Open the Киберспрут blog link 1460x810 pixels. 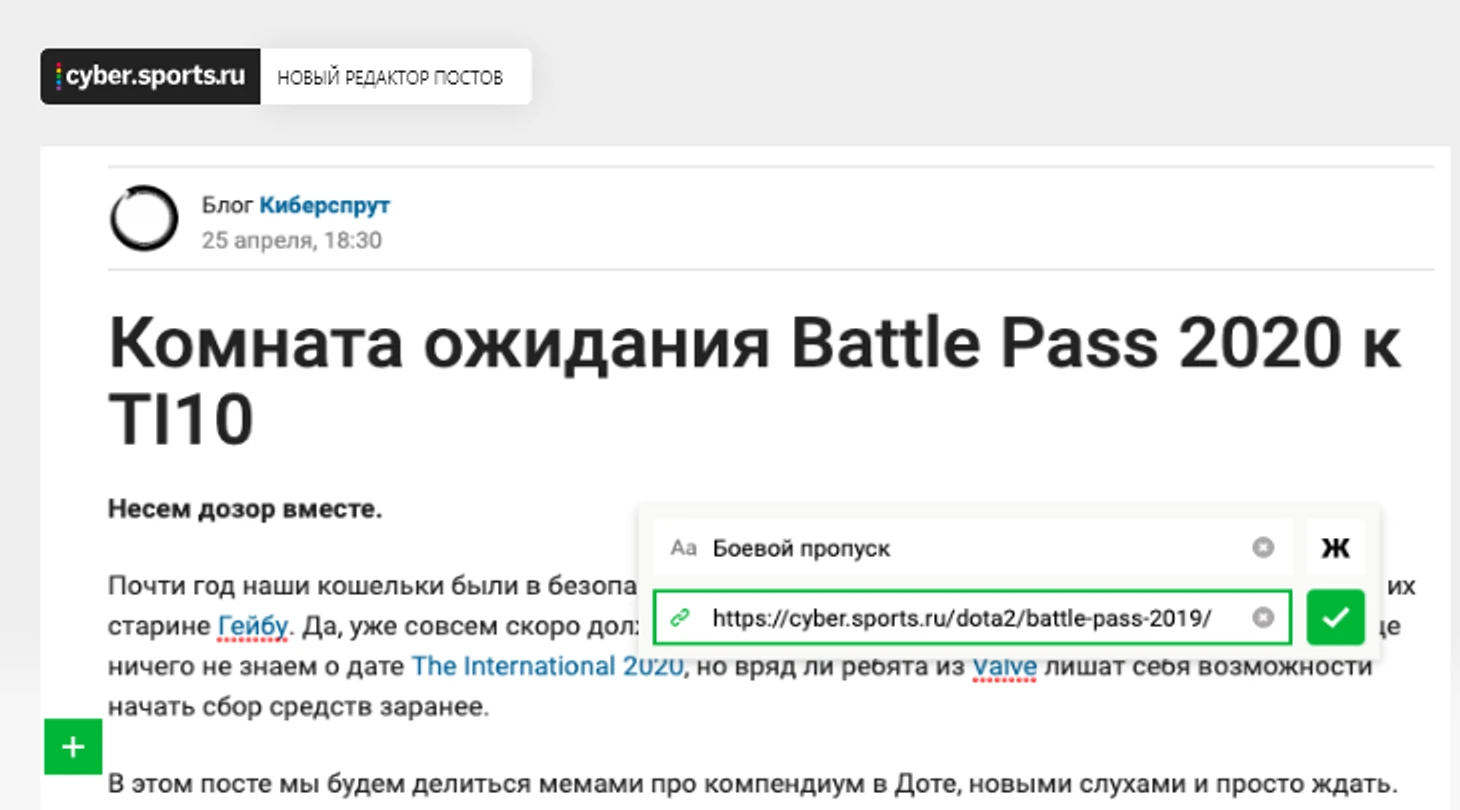[x=324, y=206]
